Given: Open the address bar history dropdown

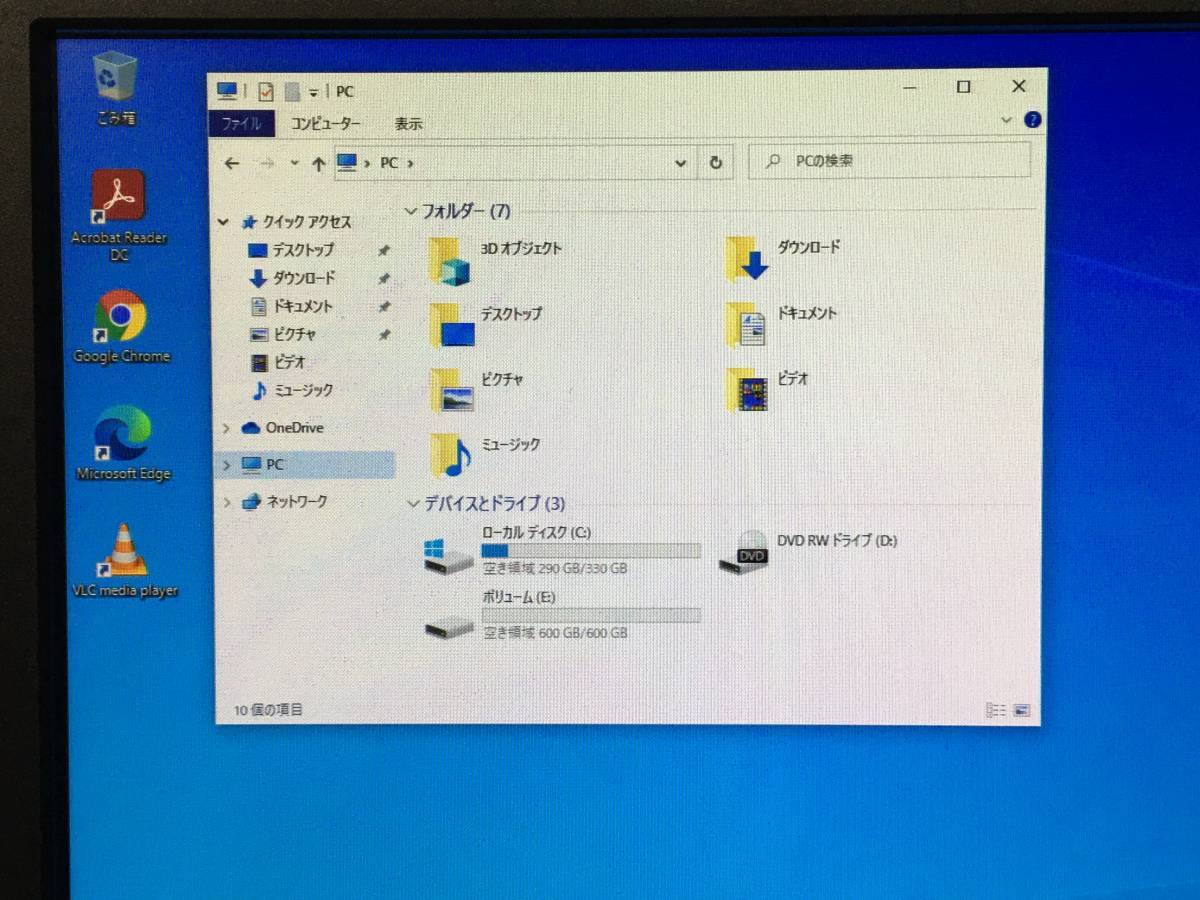Looking at the screenshot, I should 681,162.
